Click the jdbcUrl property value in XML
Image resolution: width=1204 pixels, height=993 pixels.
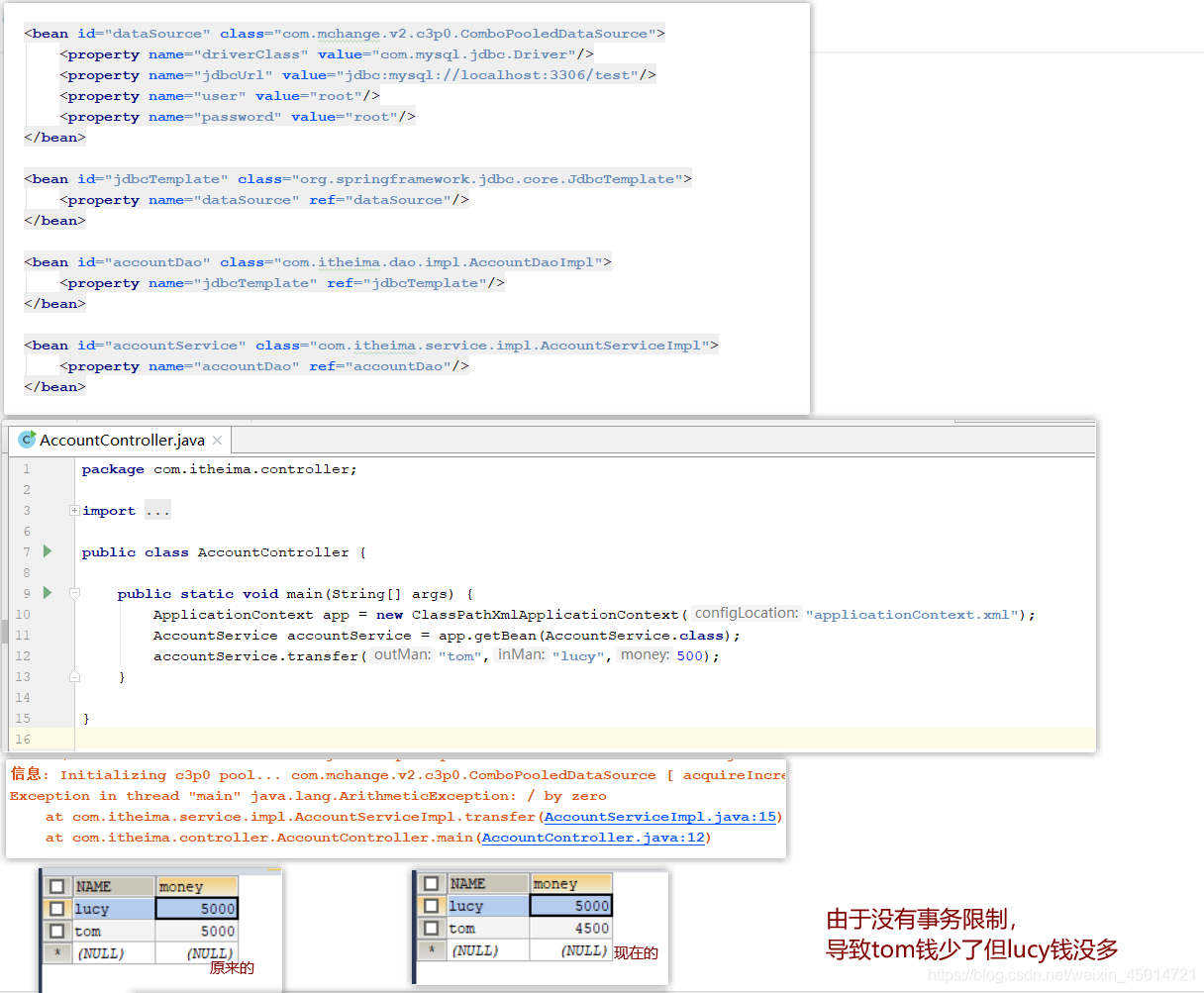[x=491, y=74]
